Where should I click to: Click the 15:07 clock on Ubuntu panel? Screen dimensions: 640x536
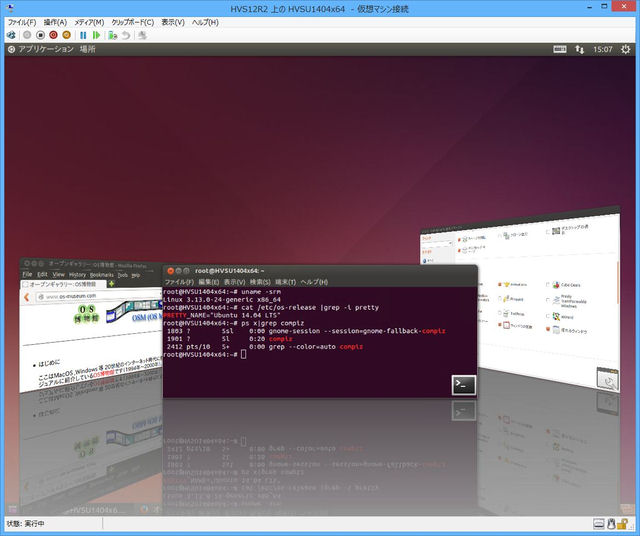pyautogui.click(x=604, y=48)
